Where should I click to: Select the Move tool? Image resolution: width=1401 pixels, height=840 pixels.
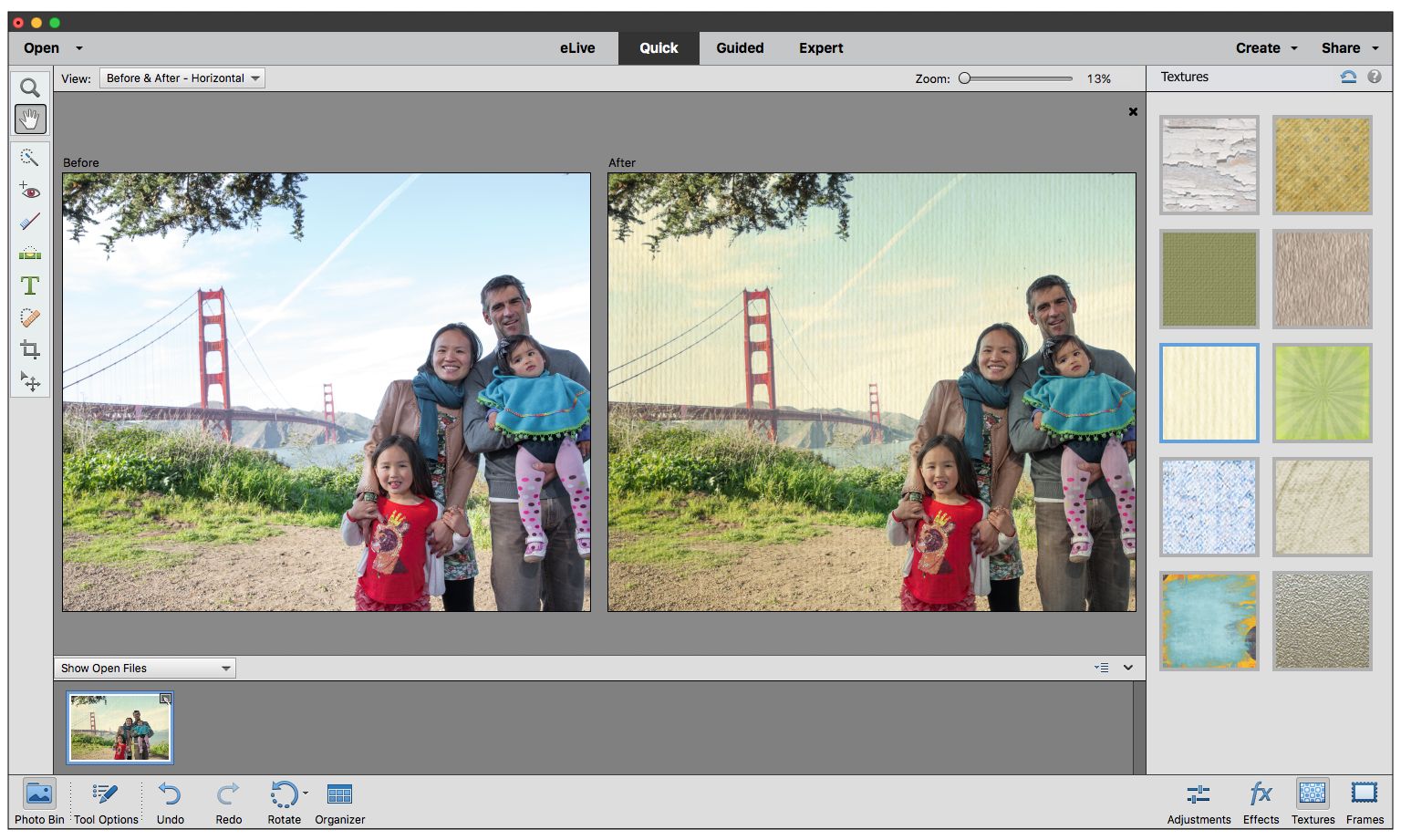coord(30,381)
